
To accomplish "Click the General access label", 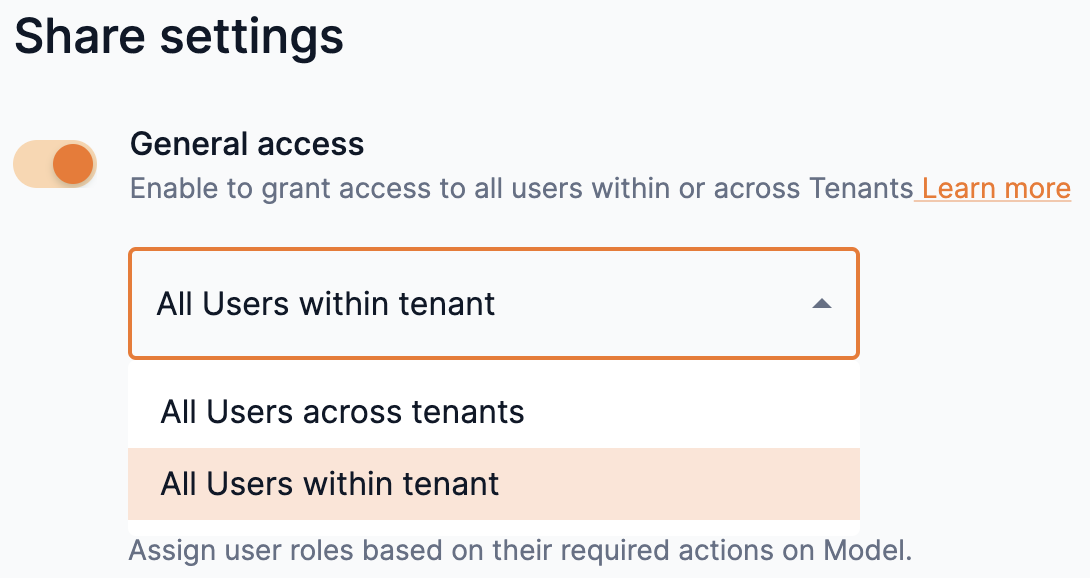I will 247,144.
